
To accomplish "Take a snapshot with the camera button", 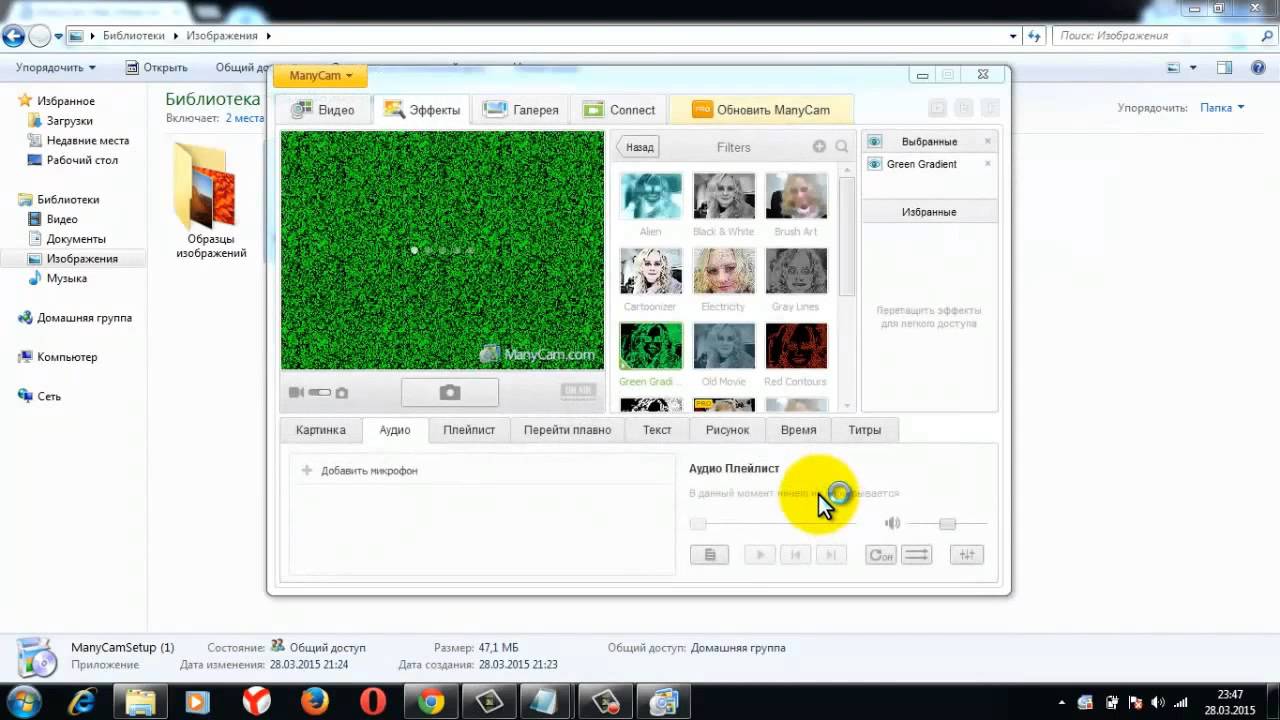I will coord(450,392).
